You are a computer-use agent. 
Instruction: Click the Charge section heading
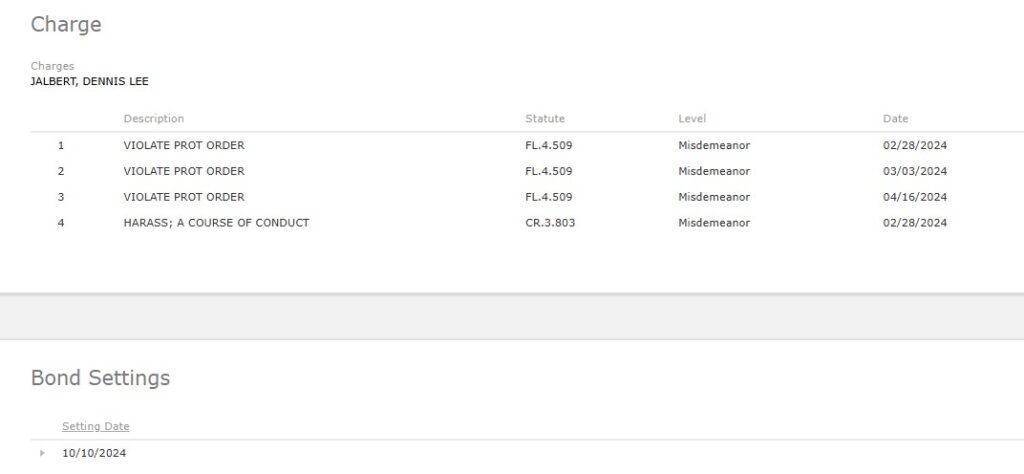pos(66,25)
